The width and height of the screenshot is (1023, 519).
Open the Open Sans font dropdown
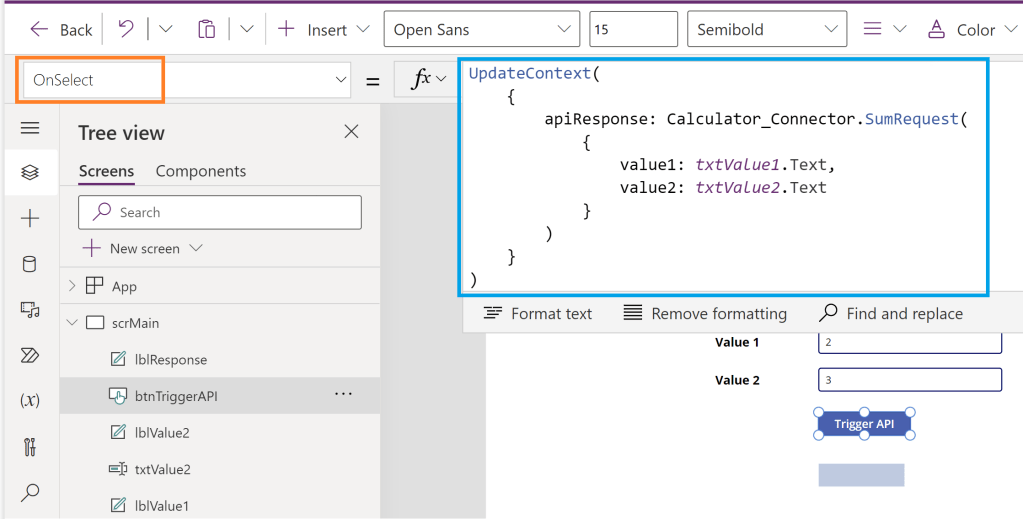point(480,29)
